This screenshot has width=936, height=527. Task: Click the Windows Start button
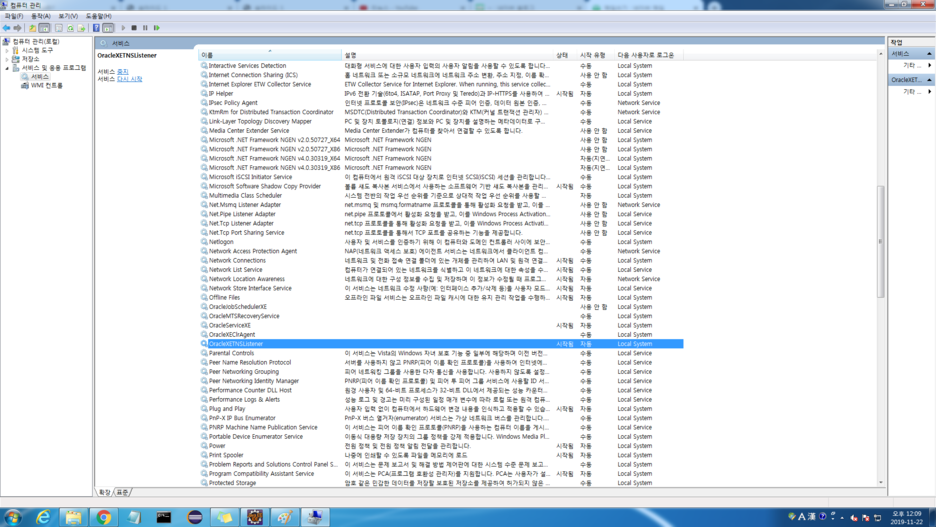[13, 517]
